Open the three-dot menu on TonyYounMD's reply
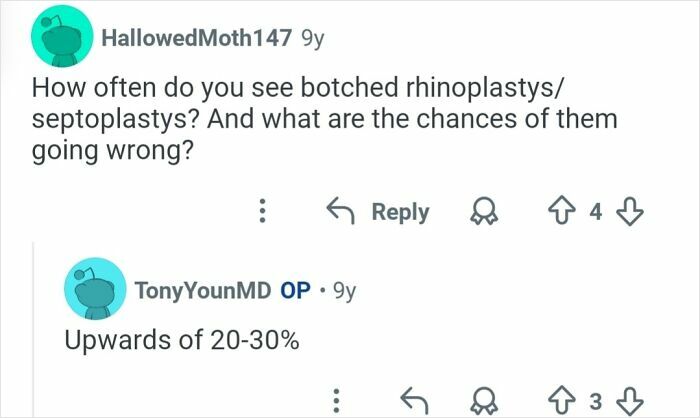 [339, 402]
